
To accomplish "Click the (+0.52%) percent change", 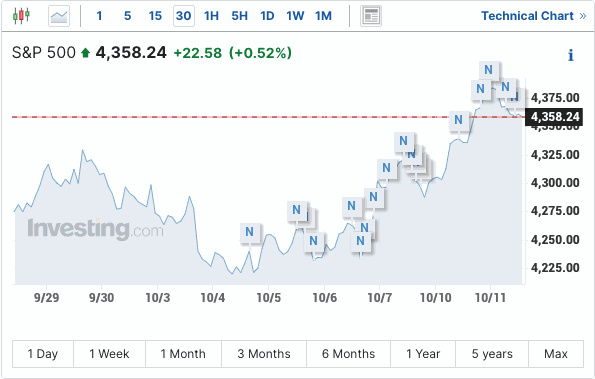I will pyautogui.click(x=260, y=53).
